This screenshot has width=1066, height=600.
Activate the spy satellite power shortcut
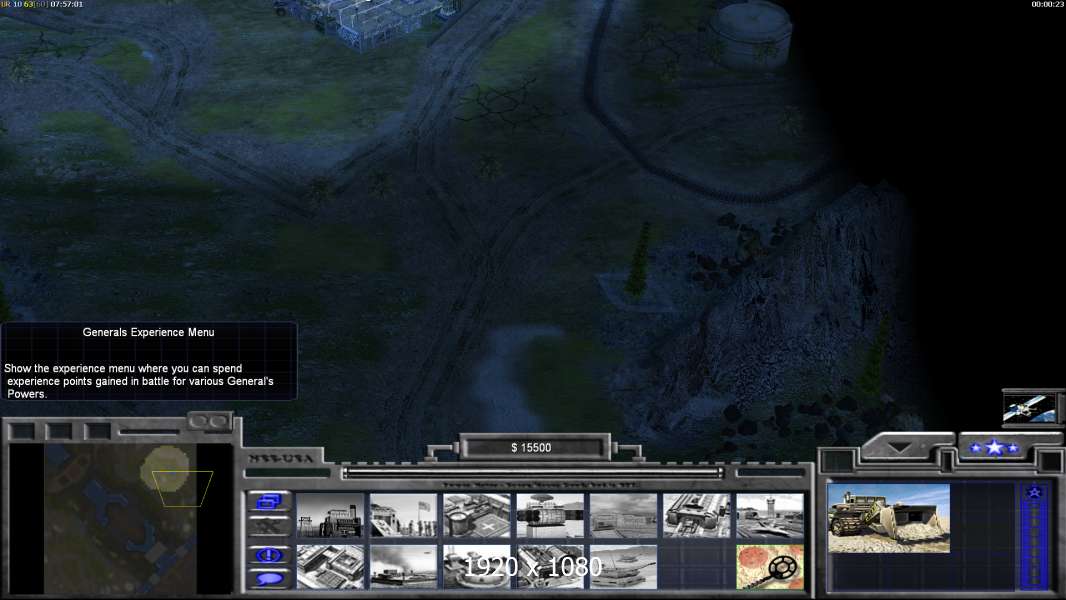pos(1031,407)
